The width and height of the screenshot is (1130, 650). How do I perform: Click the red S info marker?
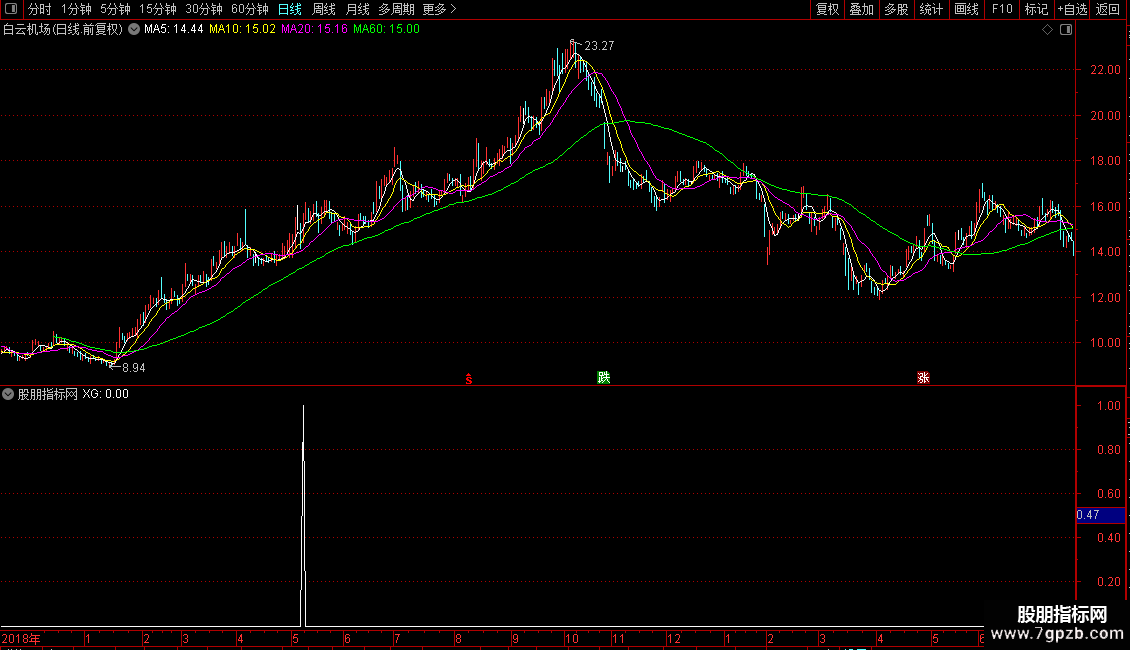click(468, 379)
